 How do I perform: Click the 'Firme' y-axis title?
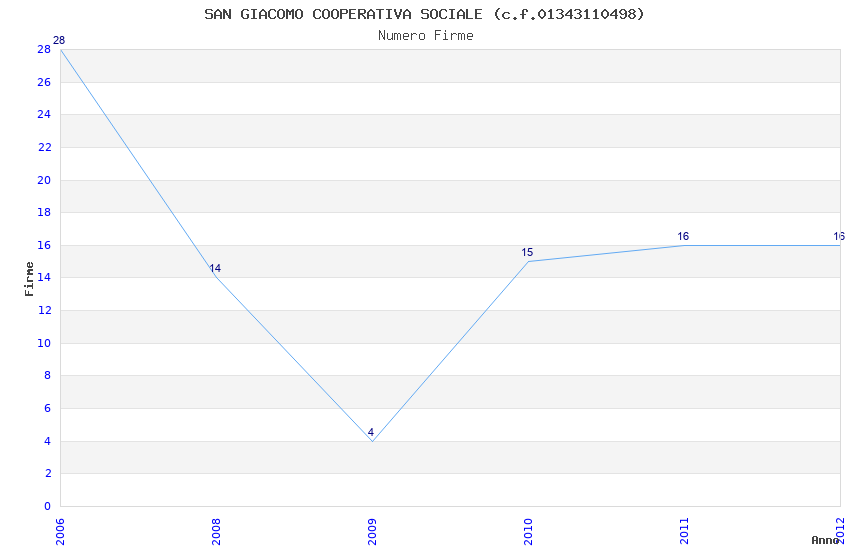click(x=29, y=279)
